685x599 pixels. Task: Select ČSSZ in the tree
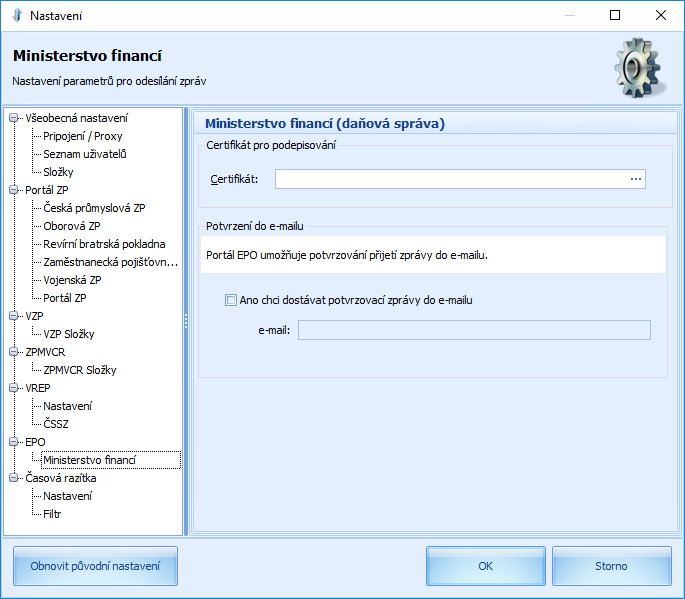(55, 424)
